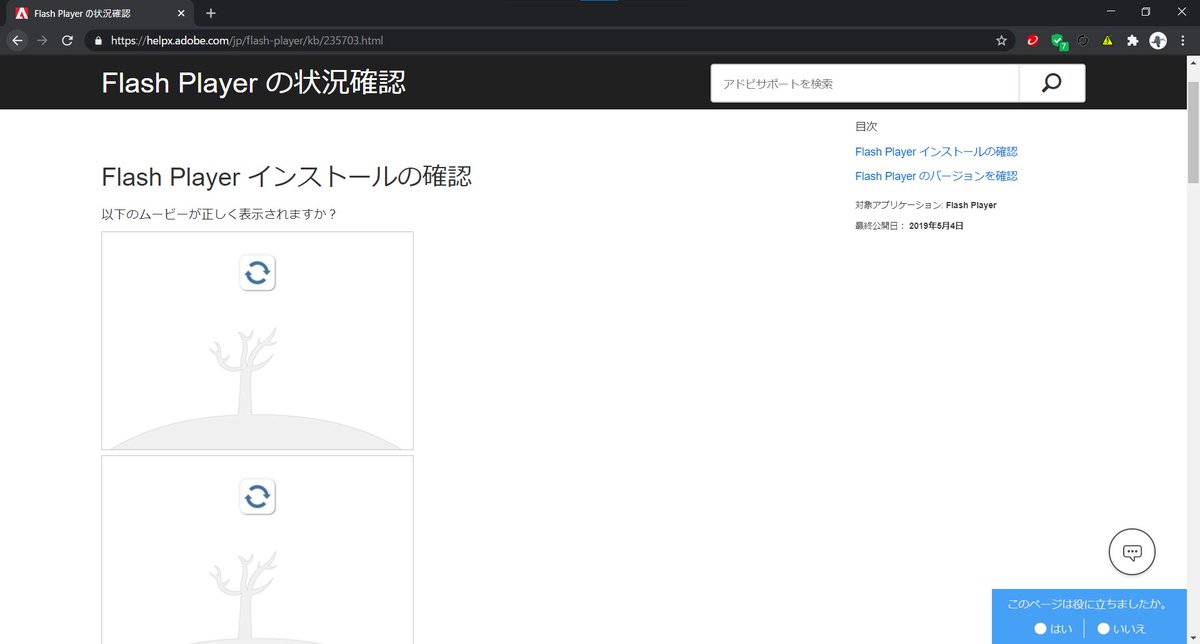Open the Extensions puzzle piece menu
The image size is (1200, 644).
click(1132, 41)
